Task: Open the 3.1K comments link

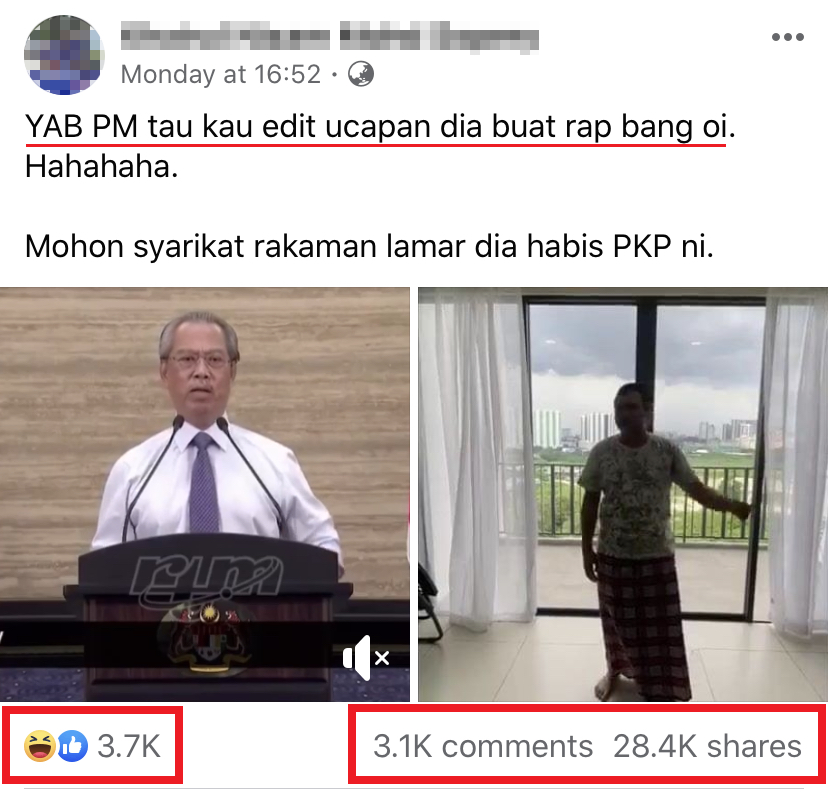Action: pos(483,746)
